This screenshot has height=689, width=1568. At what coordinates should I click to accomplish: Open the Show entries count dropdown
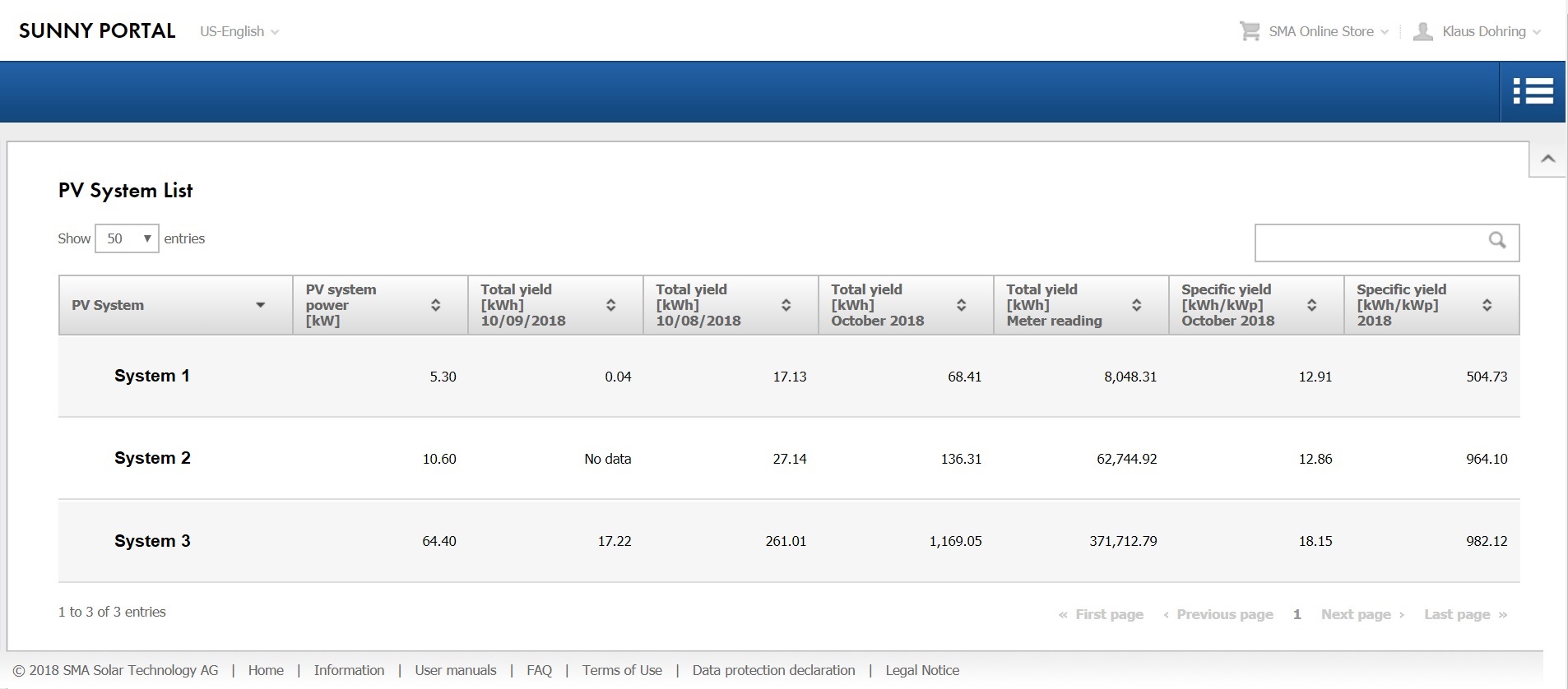(x=127, y=238)
